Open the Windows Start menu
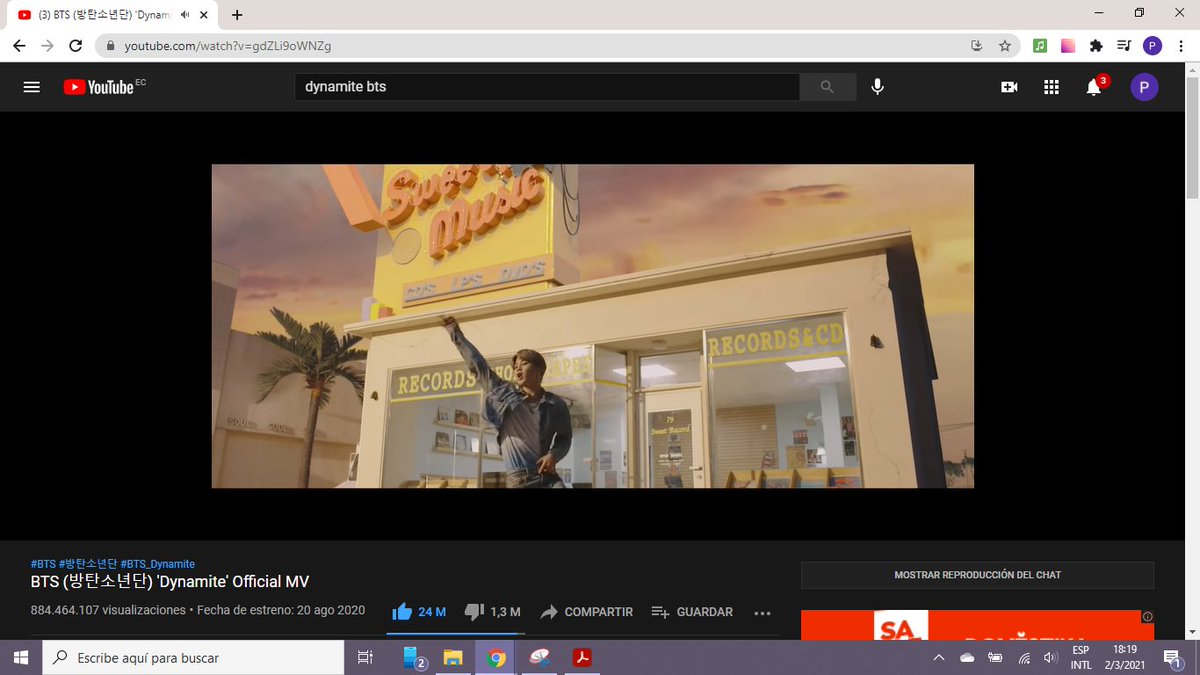Image resolution: width=1200 pixels, height=675 pixels. pos(20,658)
